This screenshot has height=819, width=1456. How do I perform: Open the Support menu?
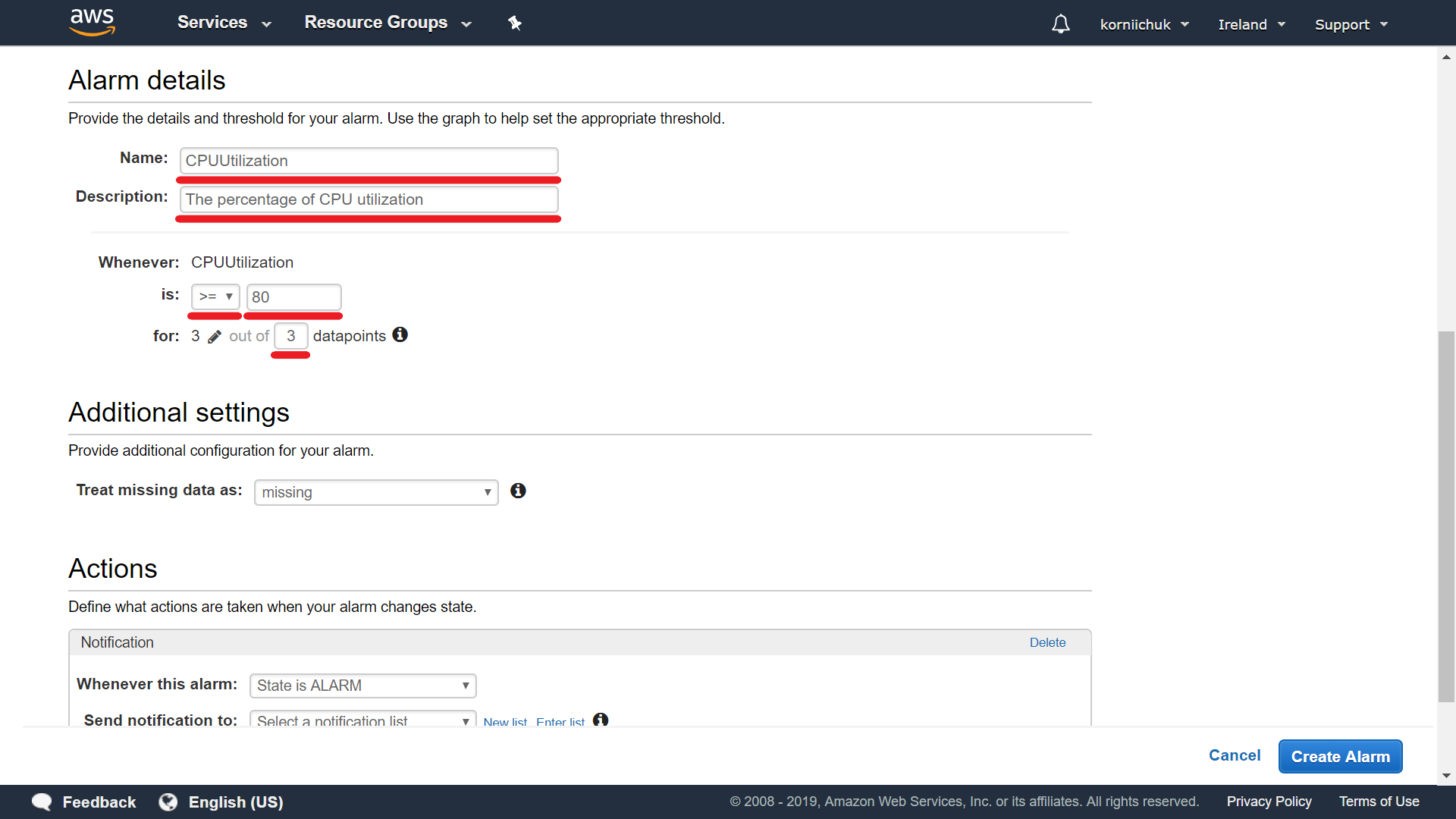[x=1351, y=24]
